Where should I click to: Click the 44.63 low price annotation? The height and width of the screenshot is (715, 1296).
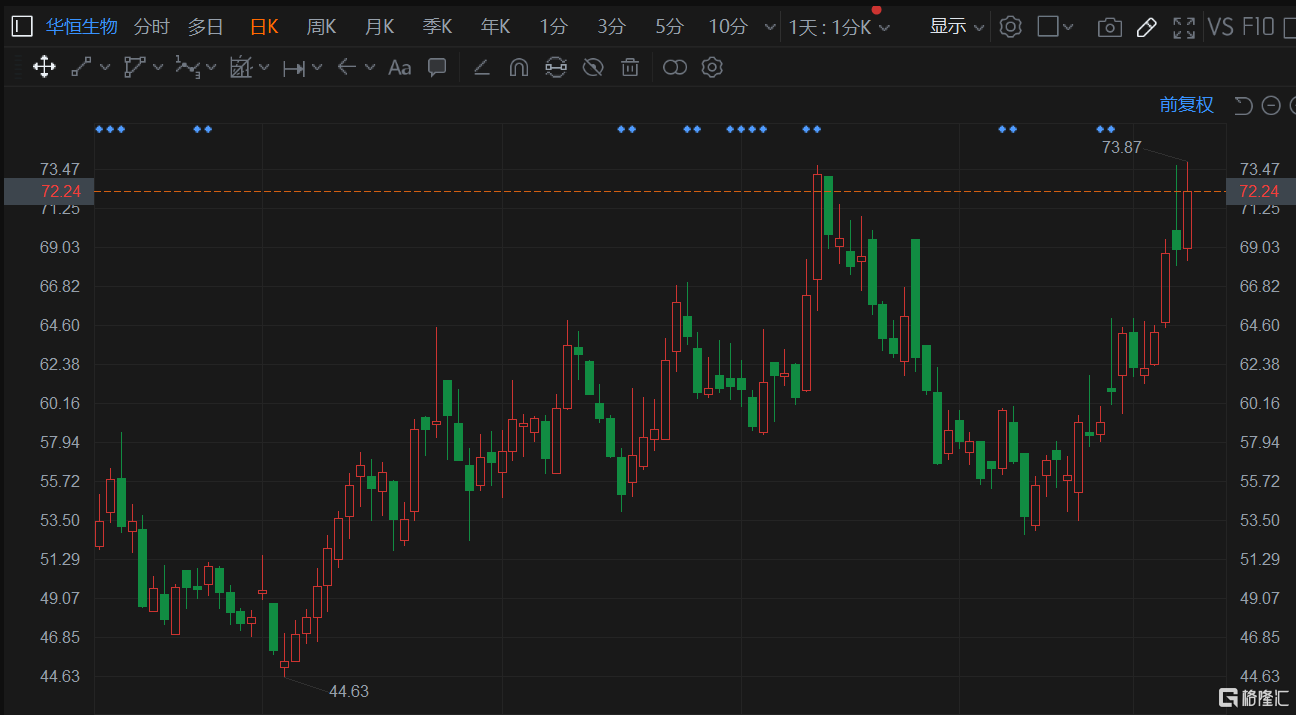[349, 691]
